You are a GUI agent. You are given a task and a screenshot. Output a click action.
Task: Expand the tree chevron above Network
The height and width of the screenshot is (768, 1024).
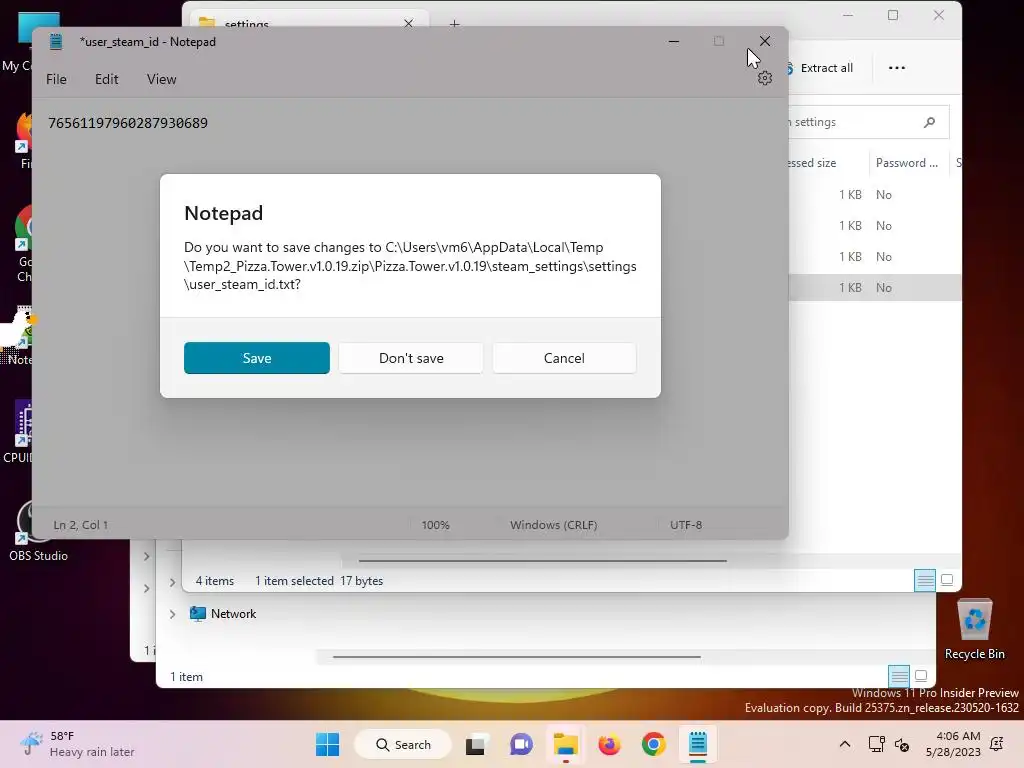pyautogui.click(x=172, y=582)
